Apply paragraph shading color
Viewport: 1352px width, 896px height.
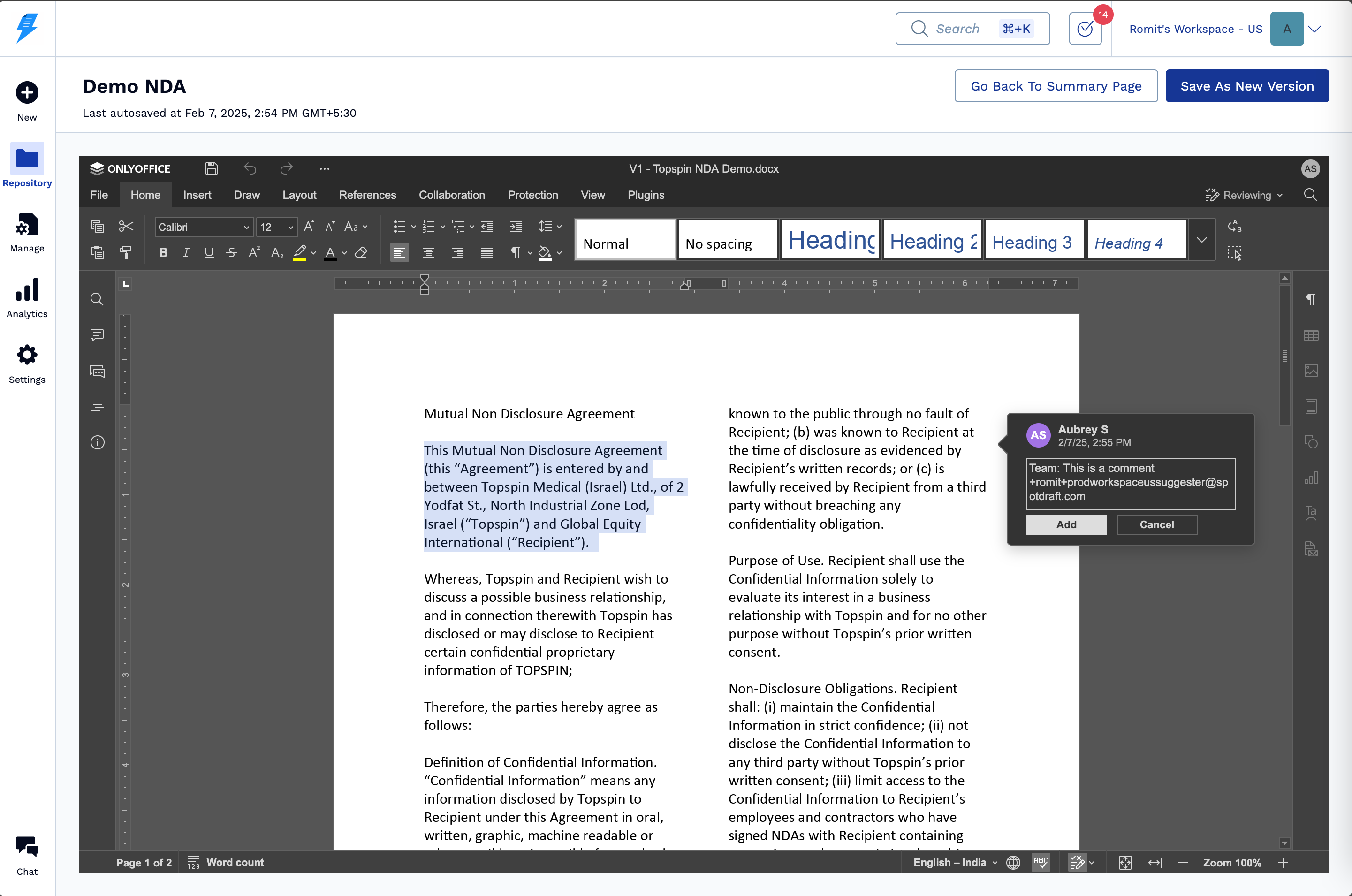(545, 252)
